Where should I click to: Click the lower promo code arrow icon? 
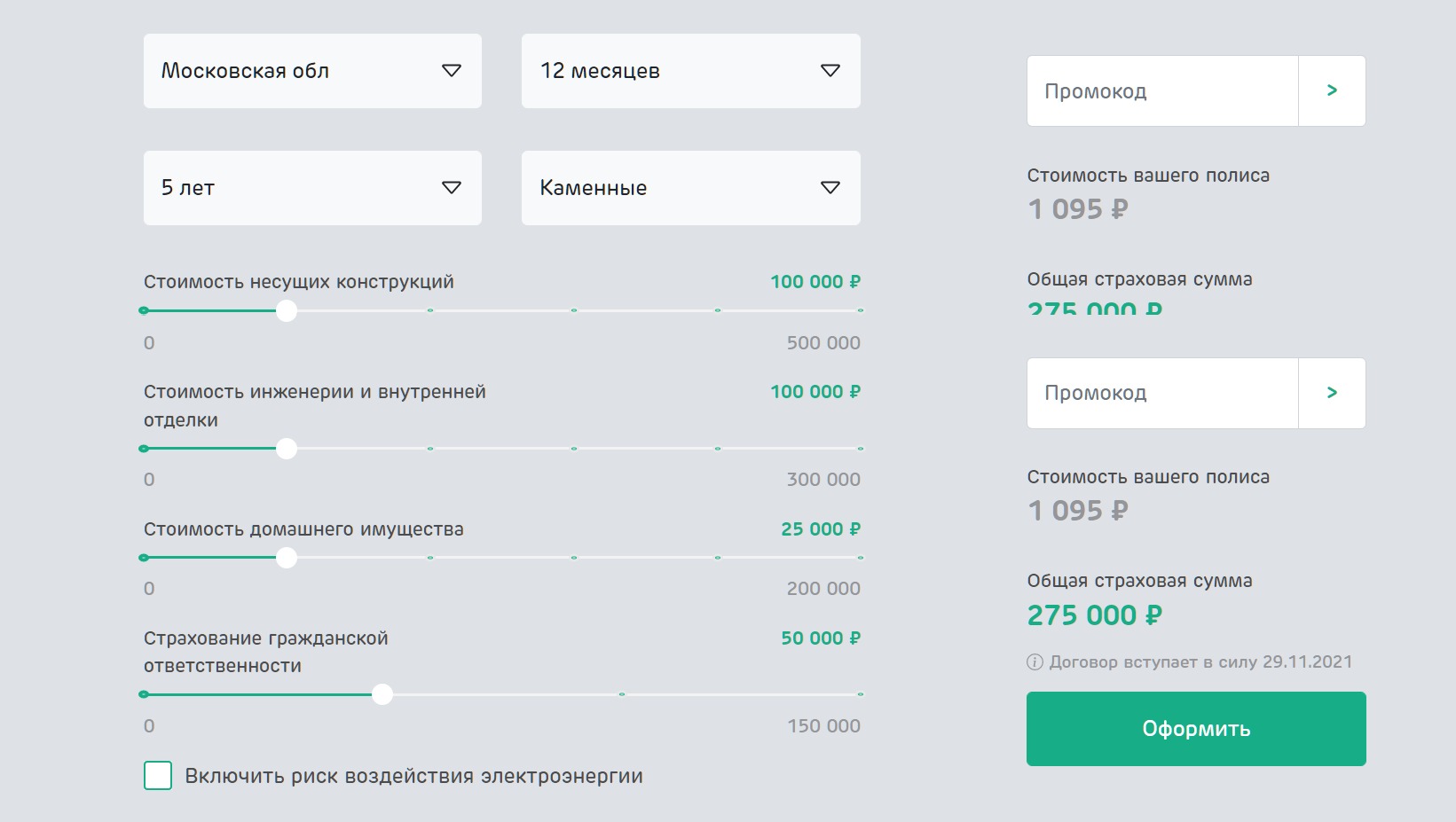tap(1332, 393)
